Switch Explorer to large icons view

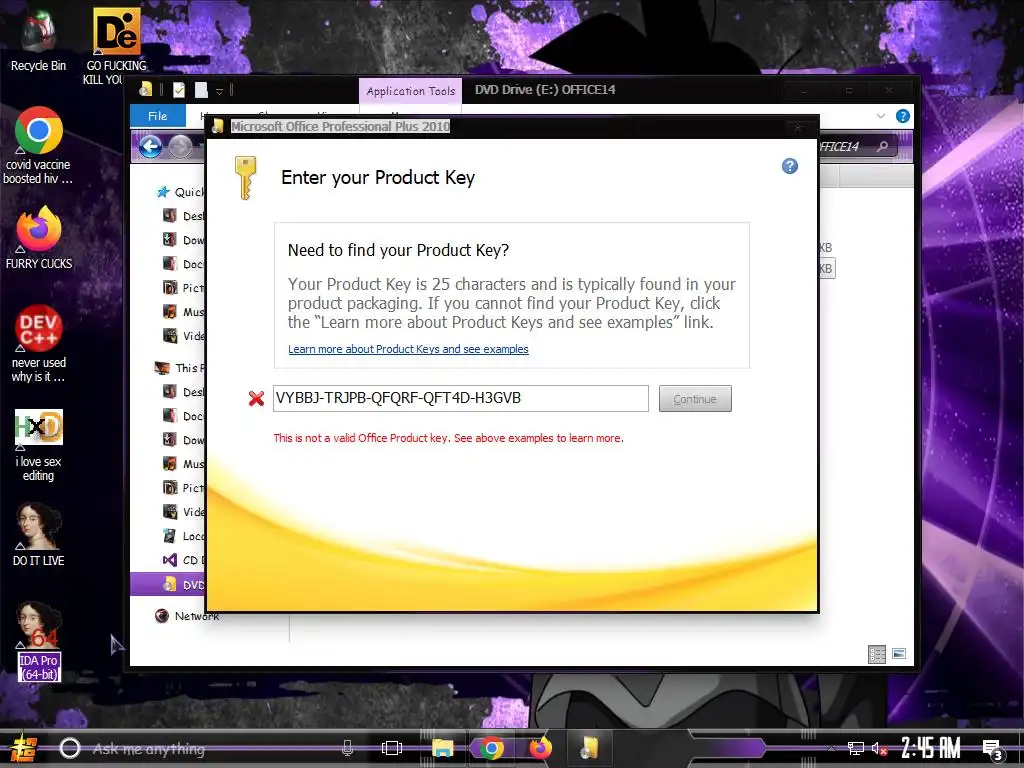point(899,654)
